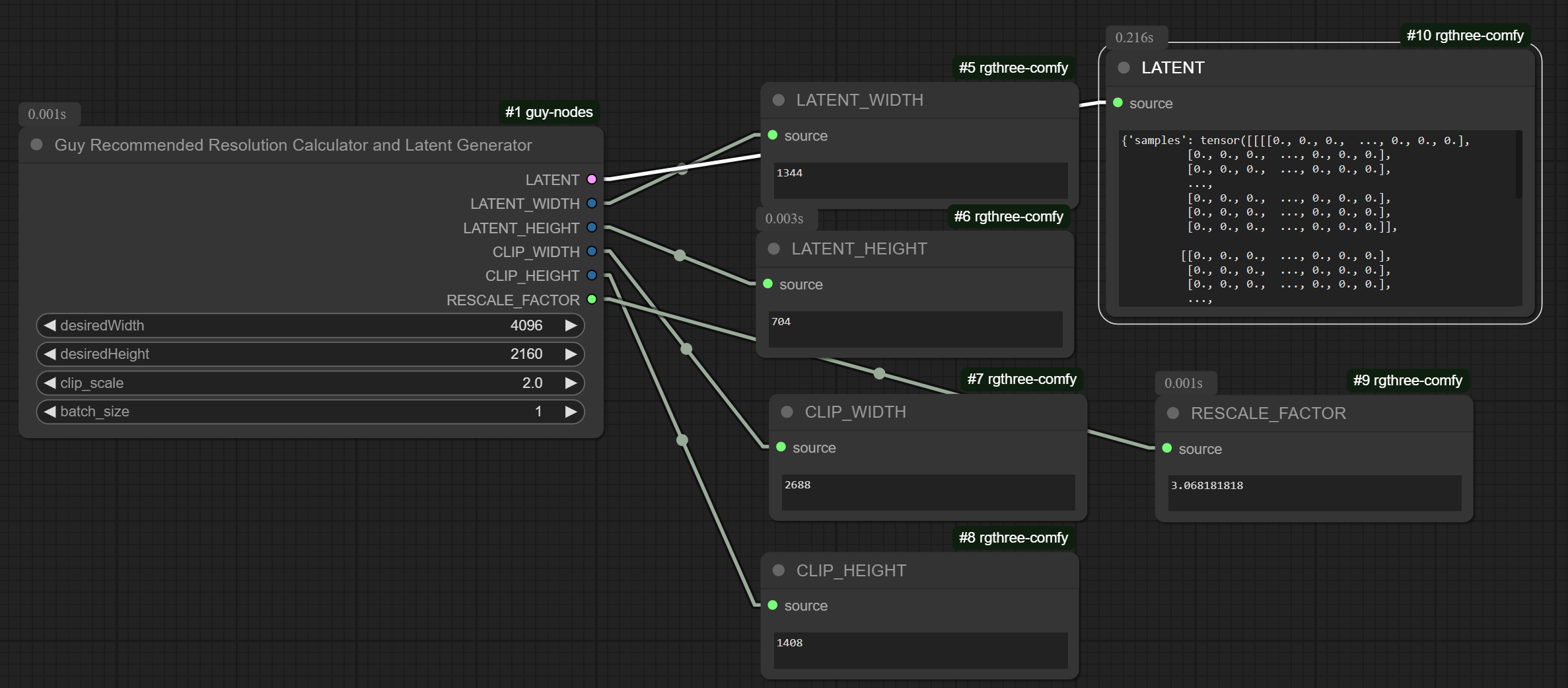Click source input slot of LATENT_WIDTH node

coord(773,135)
